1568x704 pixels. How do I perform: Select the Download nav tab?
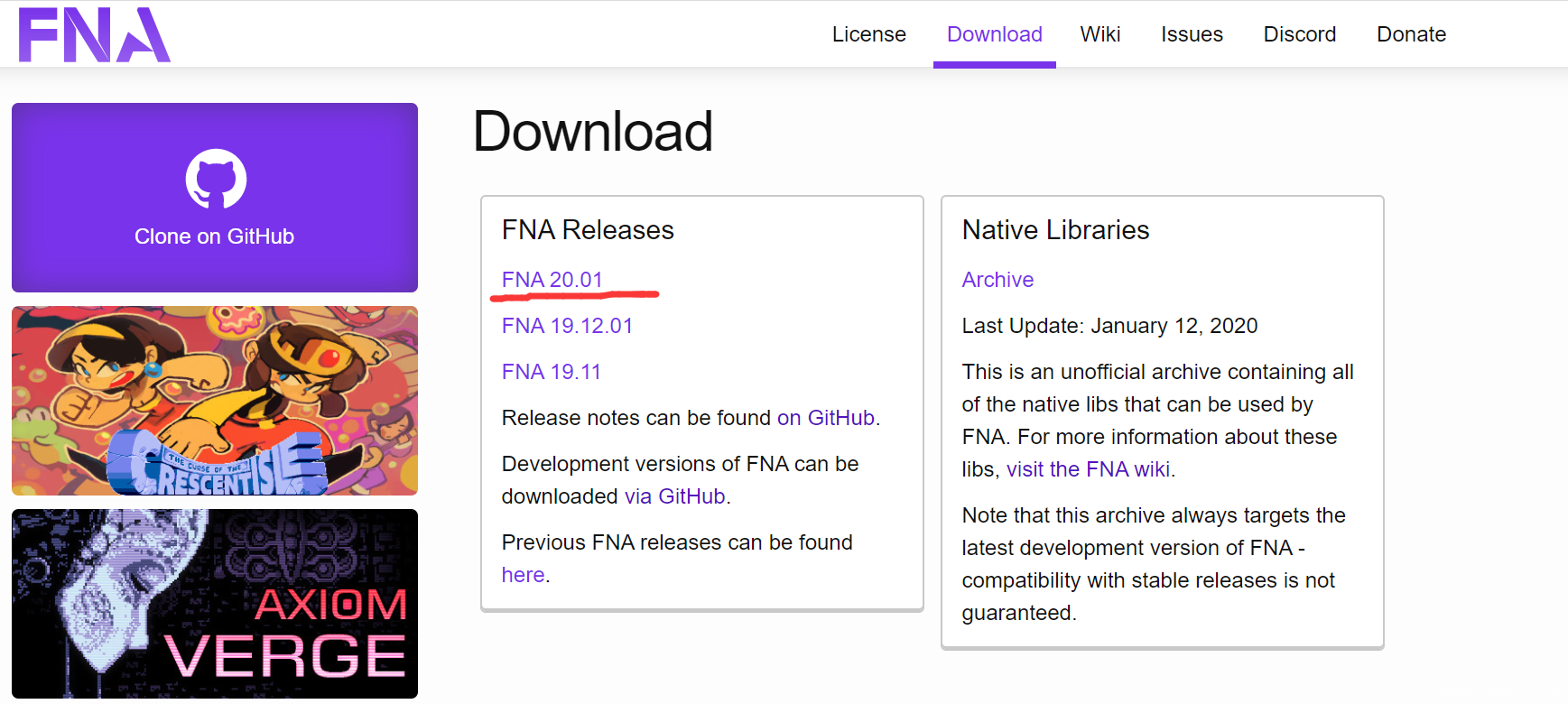[994, 34]
